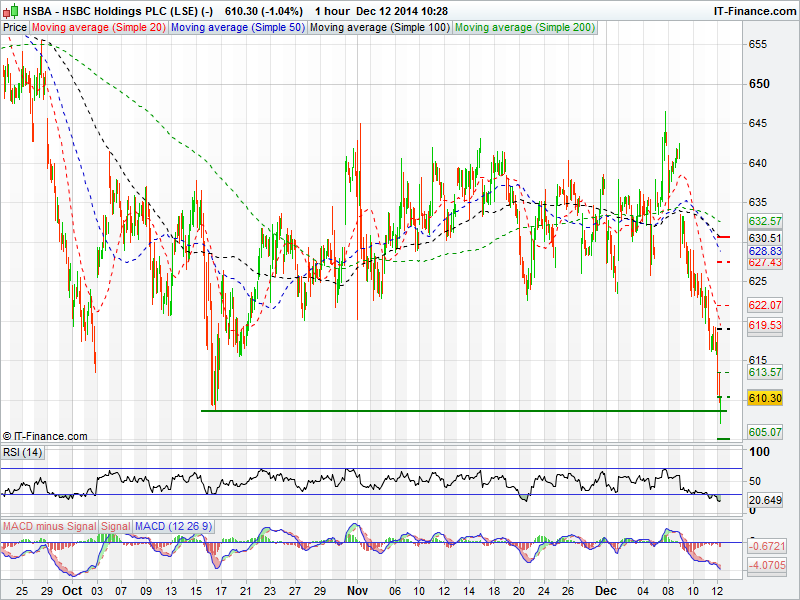The width and height of the screenshot is (800, 600).
Task: Select the red Signal indicator label
Action: [x=116, y=526]
